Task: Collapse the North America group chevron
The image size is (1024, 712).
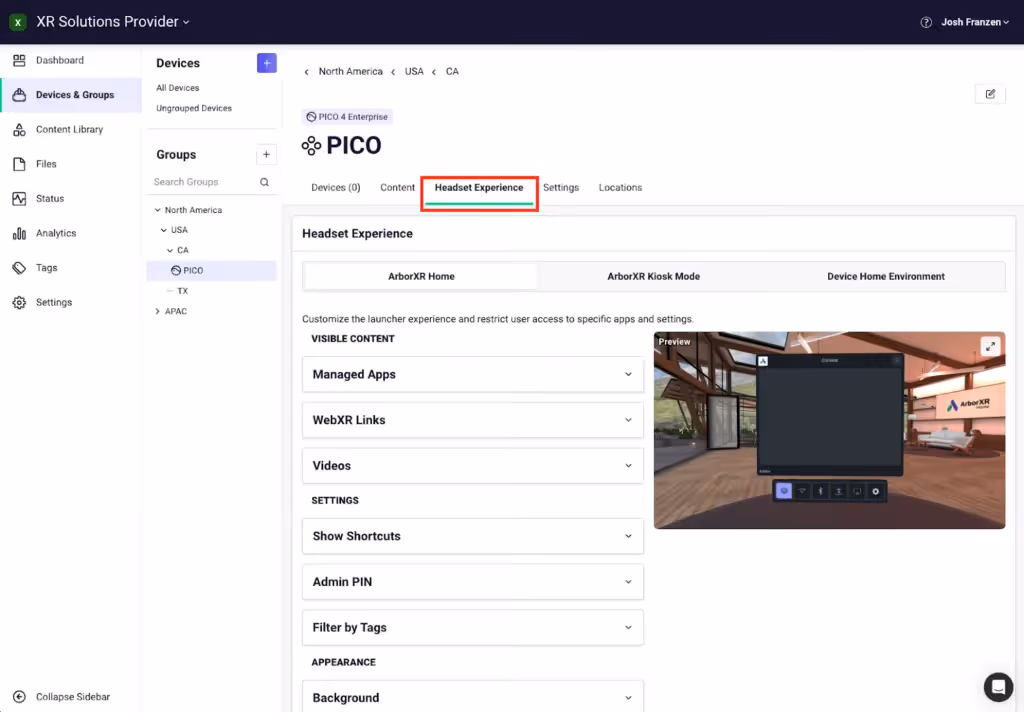Action: tap(157, 210)
